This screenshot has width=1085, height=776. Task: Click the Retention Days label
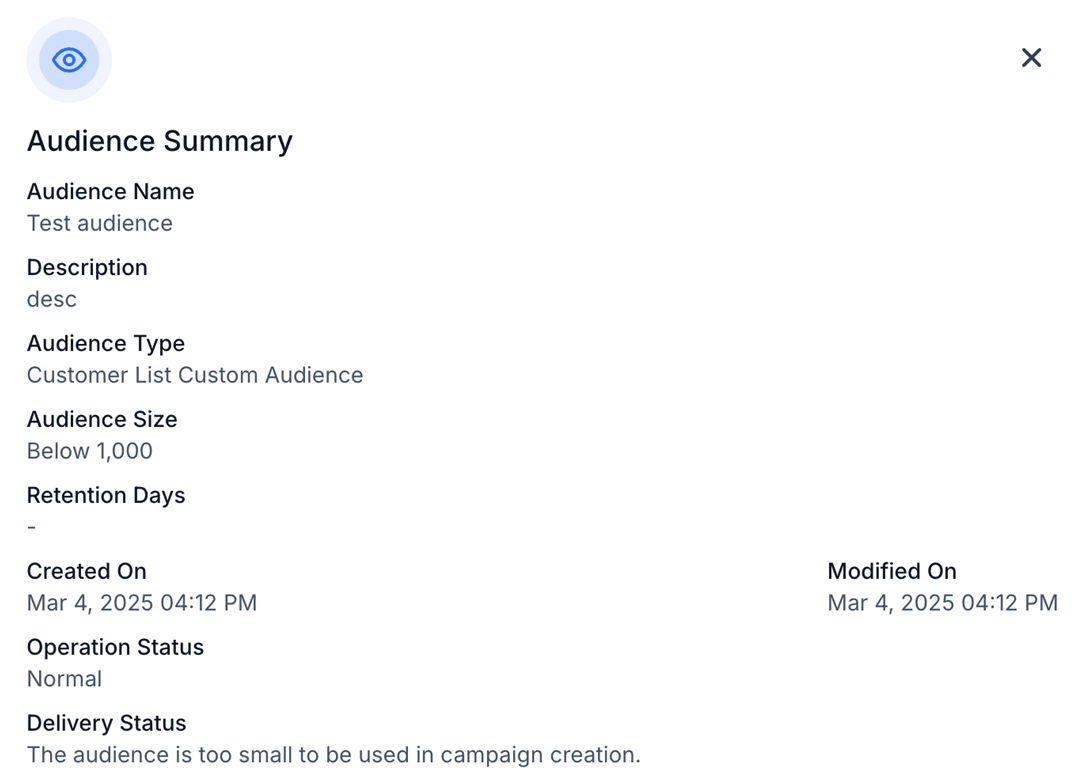[x=106, y=495]
